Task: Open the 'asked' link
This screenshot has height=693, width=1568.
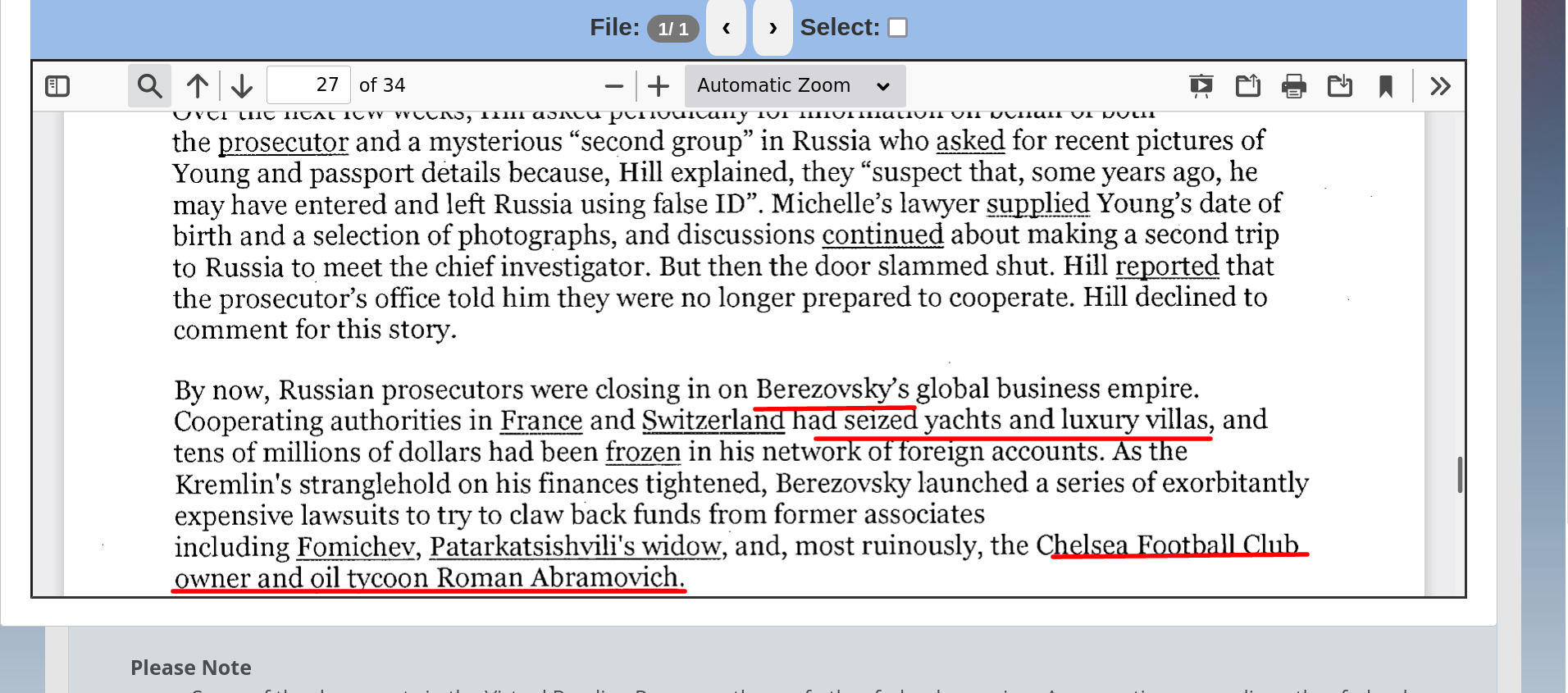Action: click(x=970, y=140)
